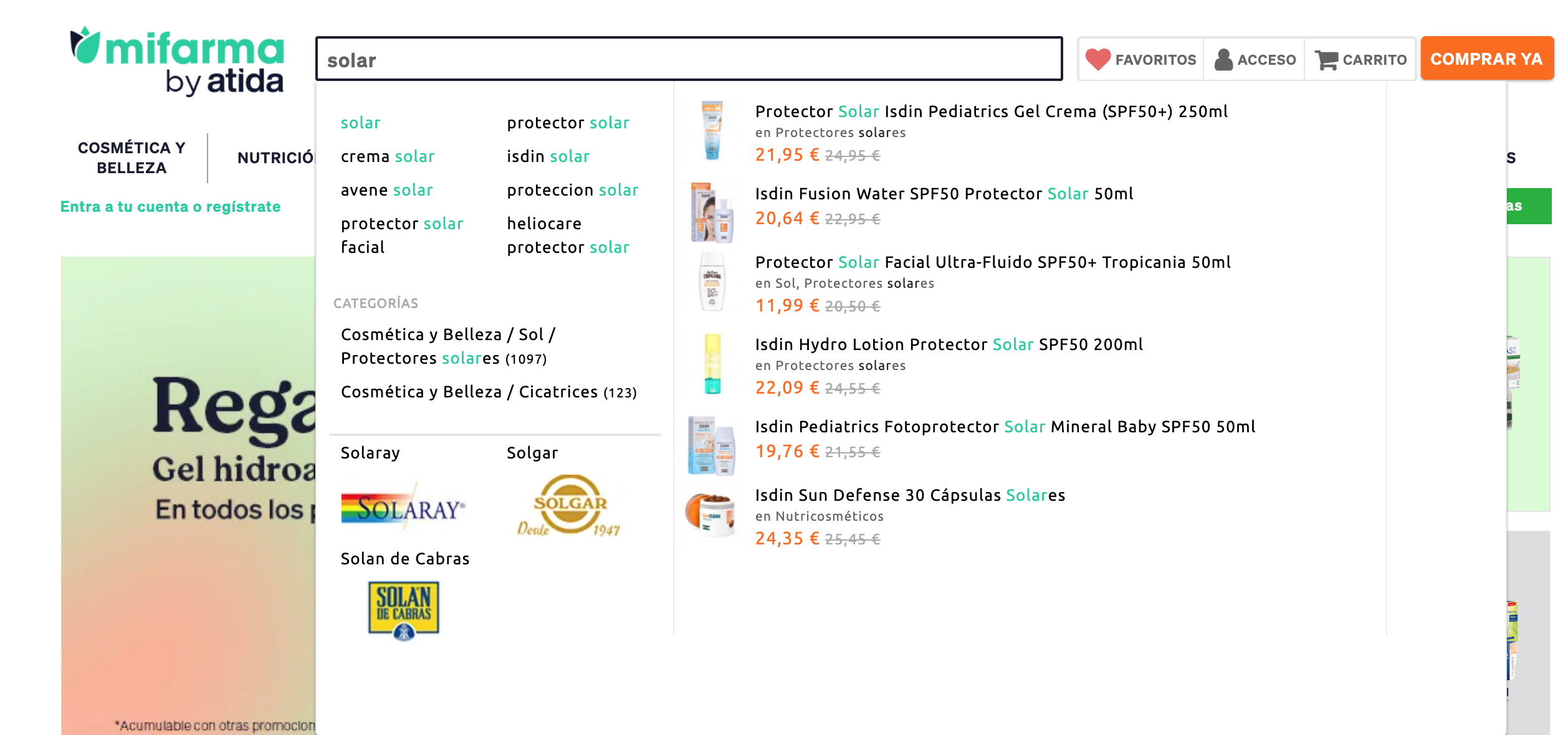
Task: Open the Cosmética y Belleza menu
Action: click(131, 158)
